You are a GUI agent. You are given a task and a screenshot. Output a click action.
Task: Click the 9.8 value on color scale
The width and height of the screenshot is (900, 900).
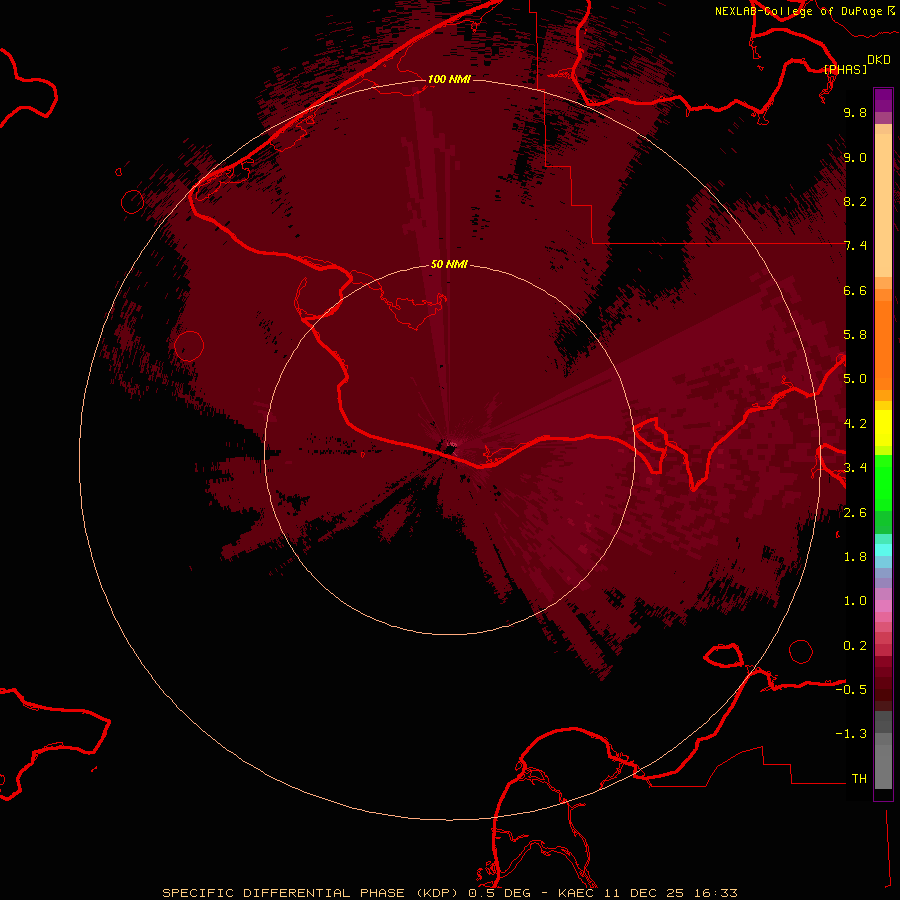pyautogui.click(x=855, y=112)
